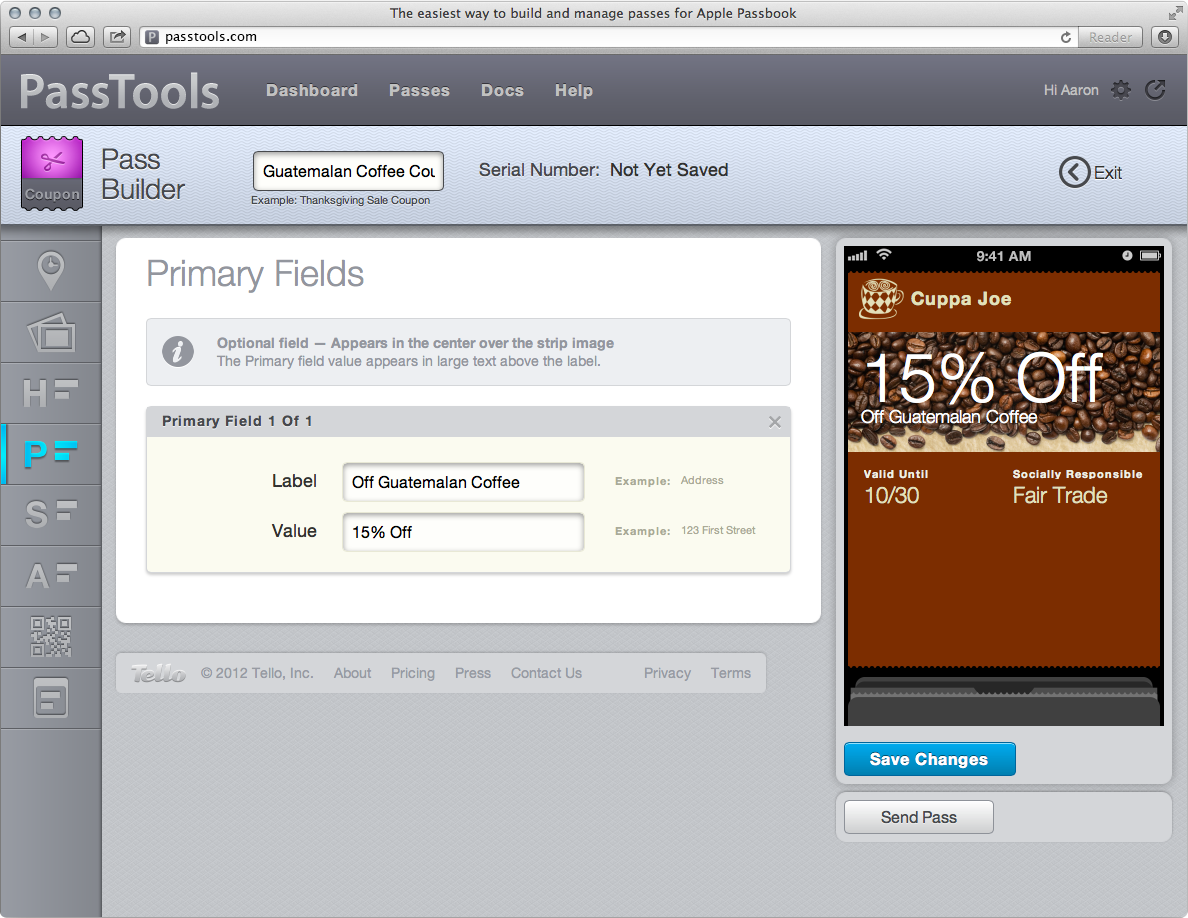The width and height of the screenshot is (1188, 918).
Task: Click the PassTools logo
Action: [x=120, y=92]
